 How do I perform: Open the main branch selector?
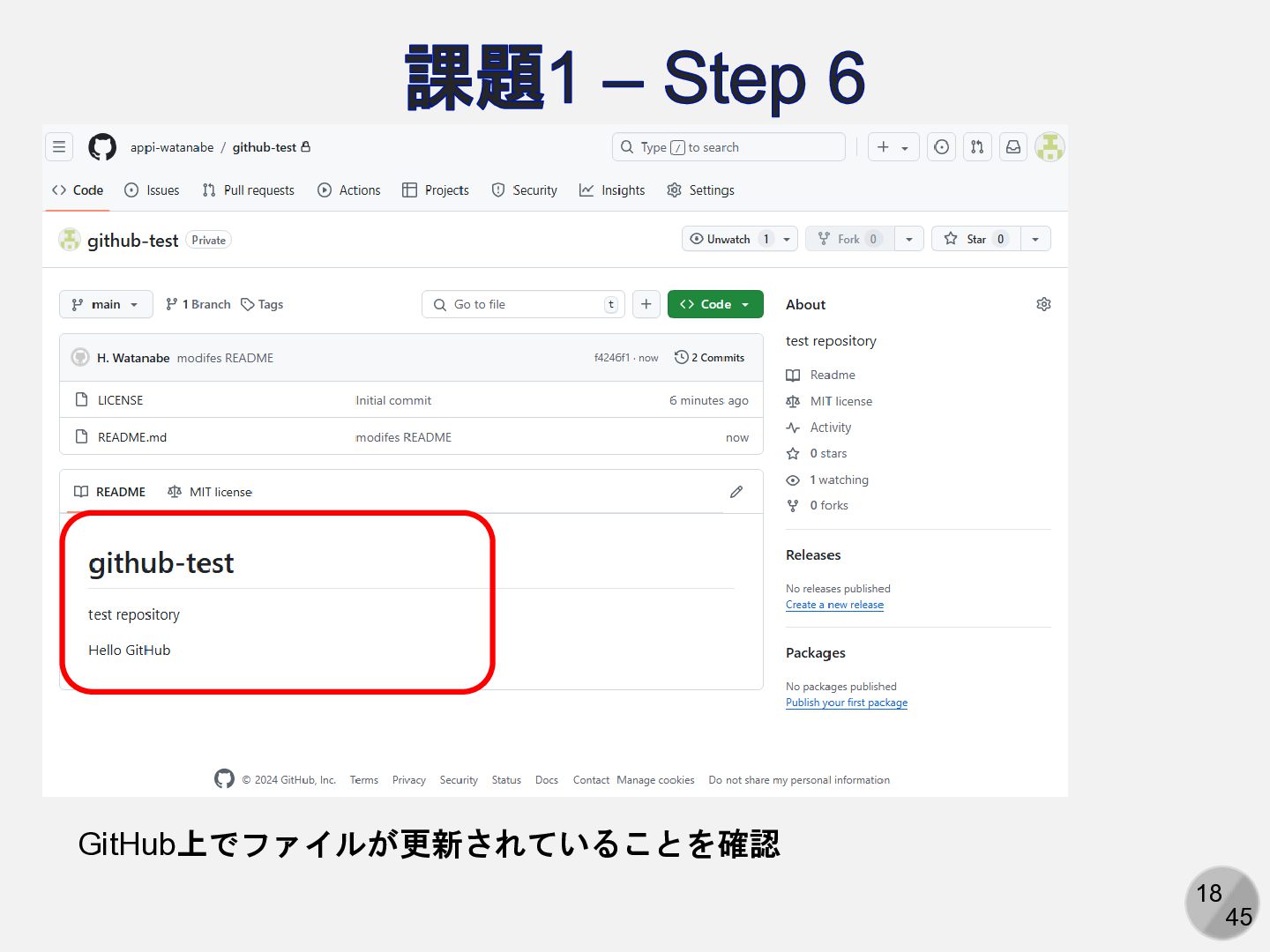point(106,304)
